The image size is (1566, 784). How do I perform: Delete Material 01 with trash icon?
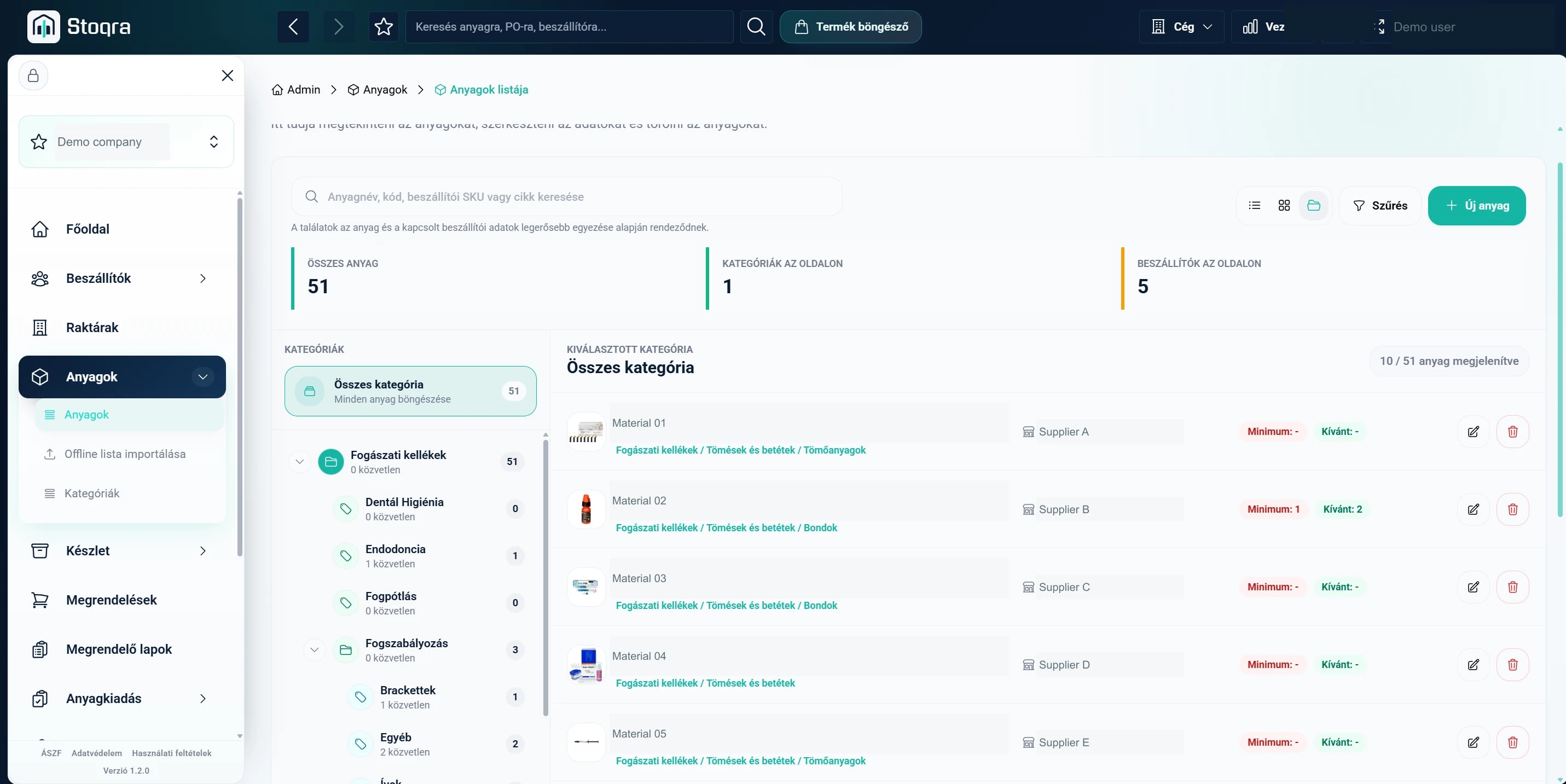pyautogui.click(x=1512, y=432)
